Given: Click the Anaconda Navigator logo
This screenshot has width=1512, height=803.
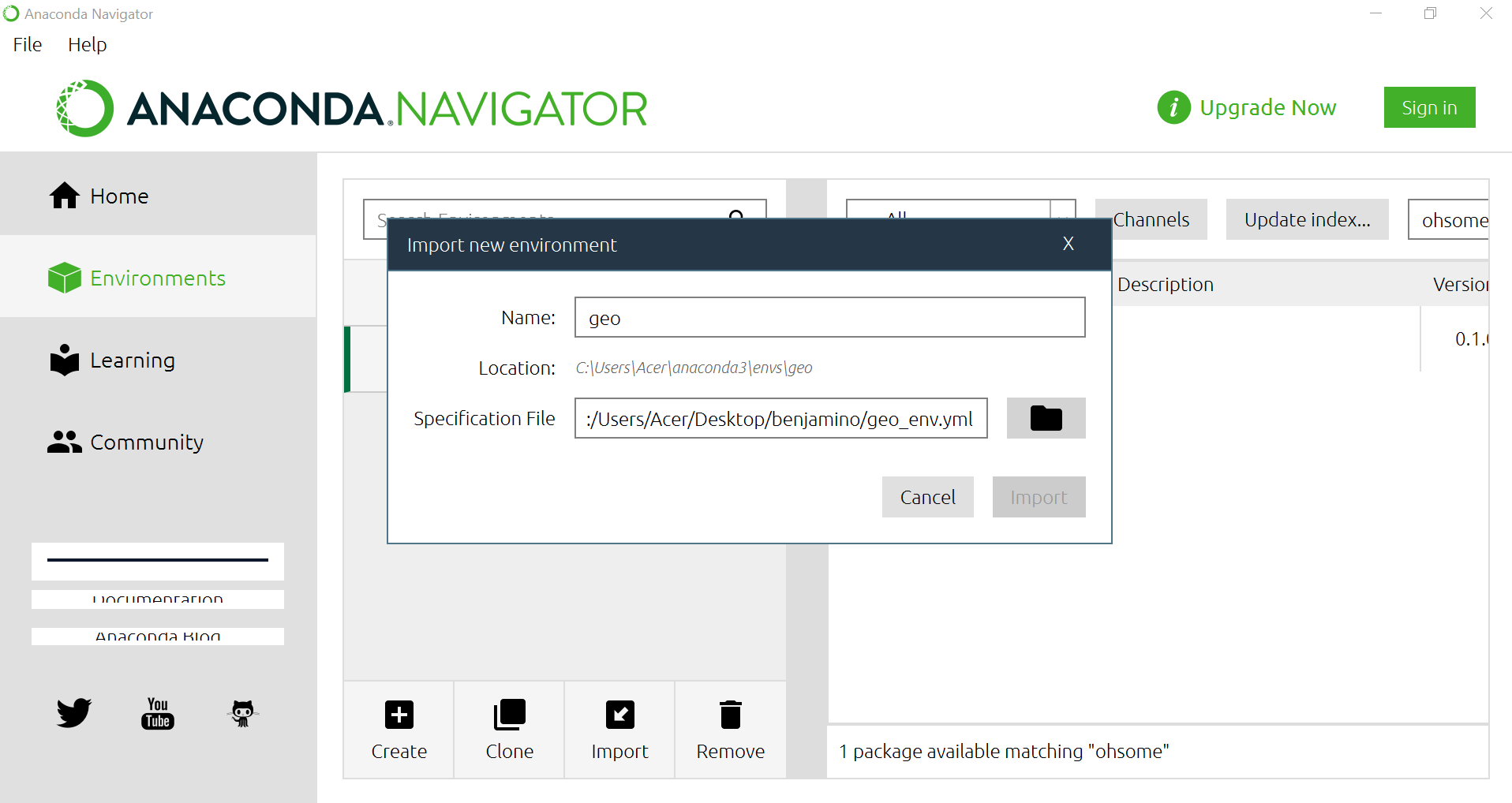Looking at the screenshot, I should (x=352, y=108).
